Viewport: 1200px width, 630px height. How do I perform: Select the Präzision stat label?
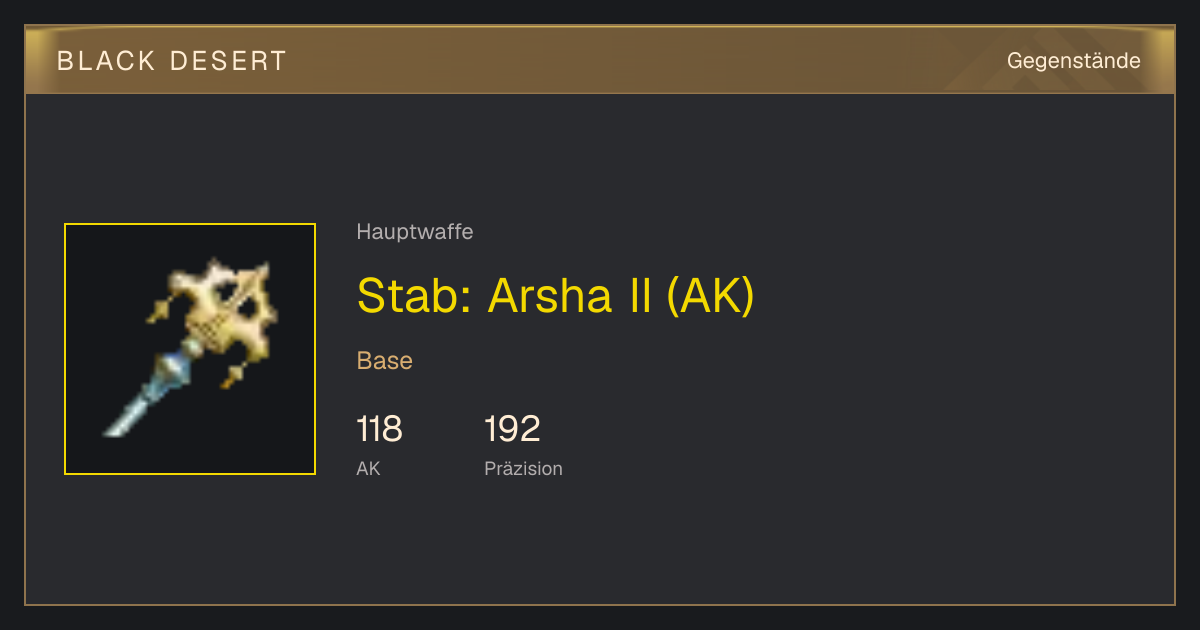523,468
